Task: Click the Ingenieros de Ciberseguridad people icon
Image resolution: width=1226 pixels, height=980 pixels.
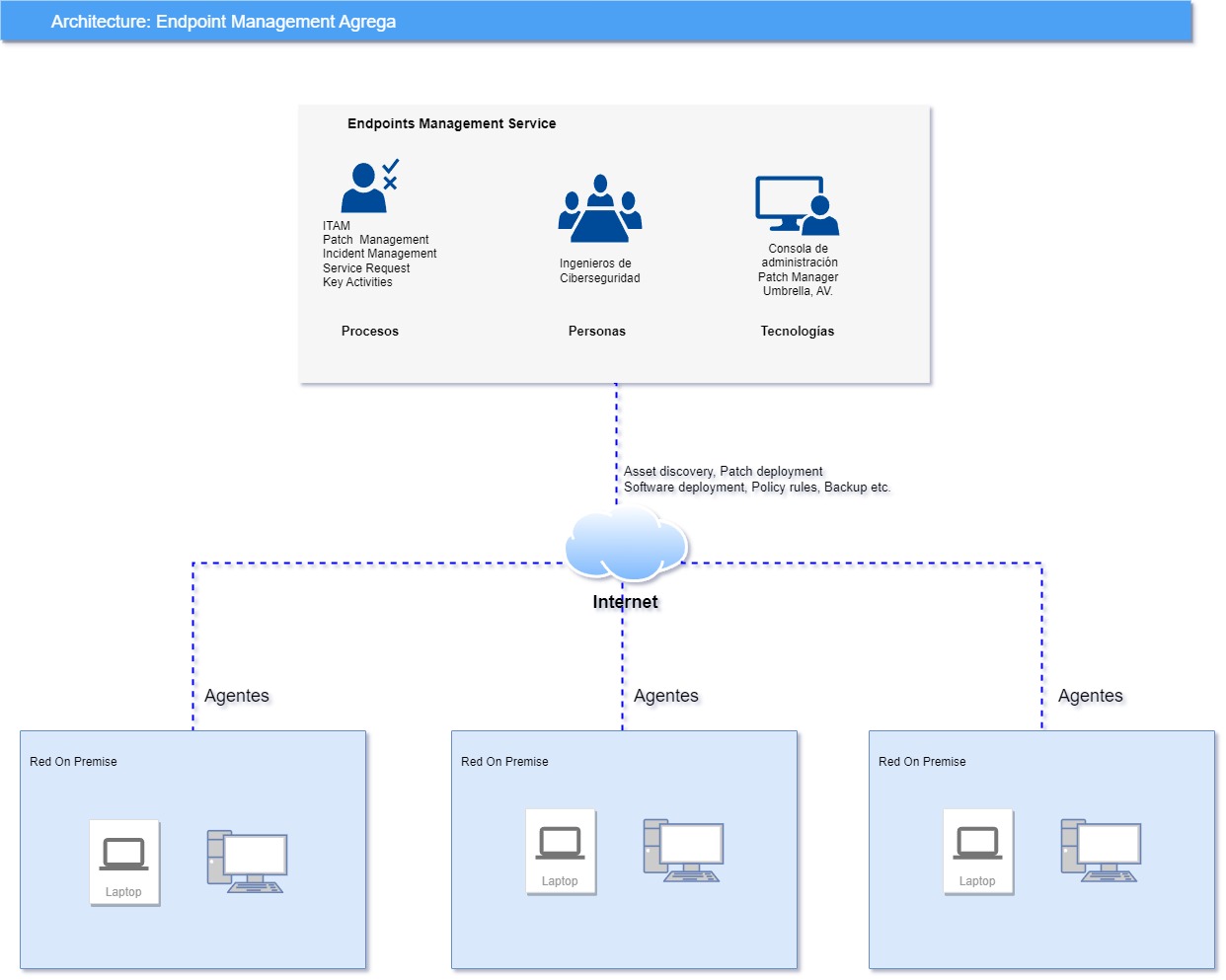Action: [x=598, y=209]
